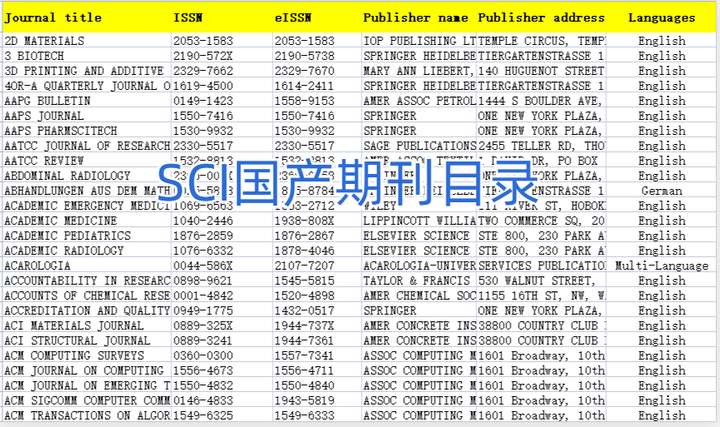Select the ABHANDLUNGEN AUS DEM MATH cell

pyautogui.click(x=87, y=191)
